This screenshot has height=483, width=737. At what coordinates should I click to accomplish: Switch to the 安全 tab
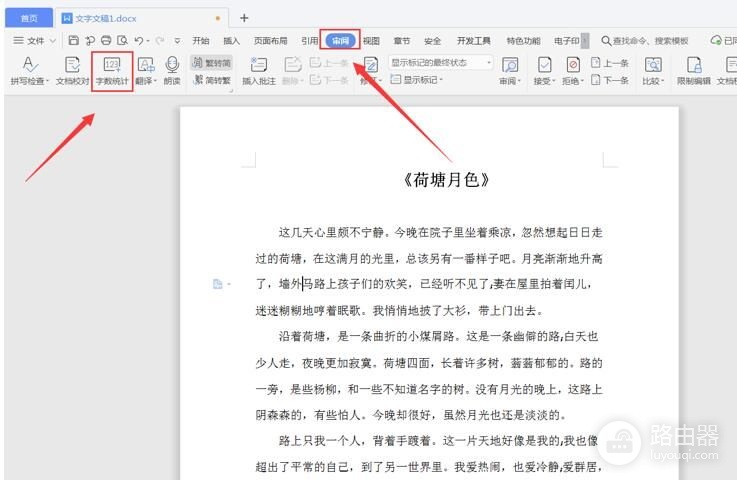(432, 41)
